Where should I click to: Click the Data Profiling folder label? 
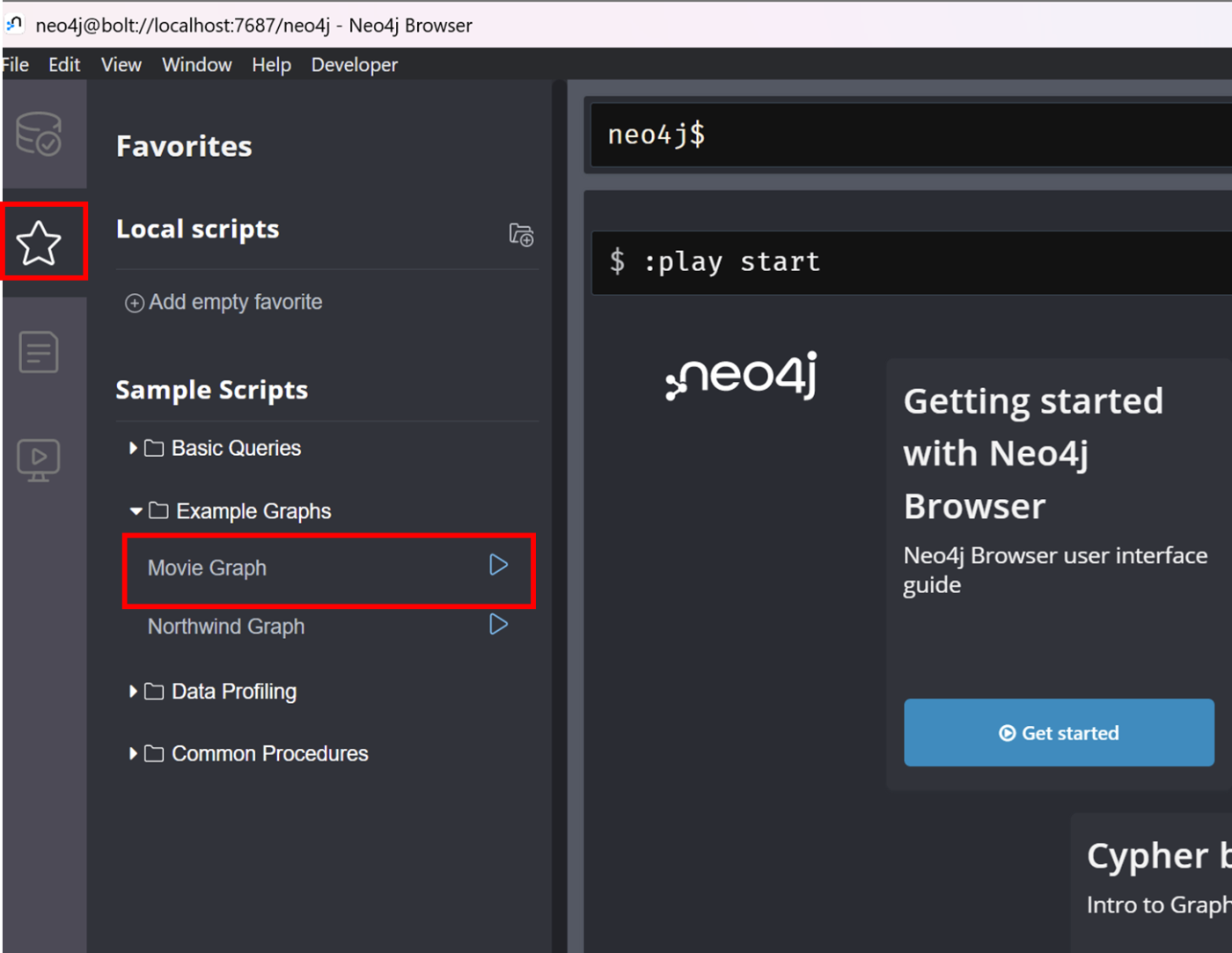tap(234, 692)
